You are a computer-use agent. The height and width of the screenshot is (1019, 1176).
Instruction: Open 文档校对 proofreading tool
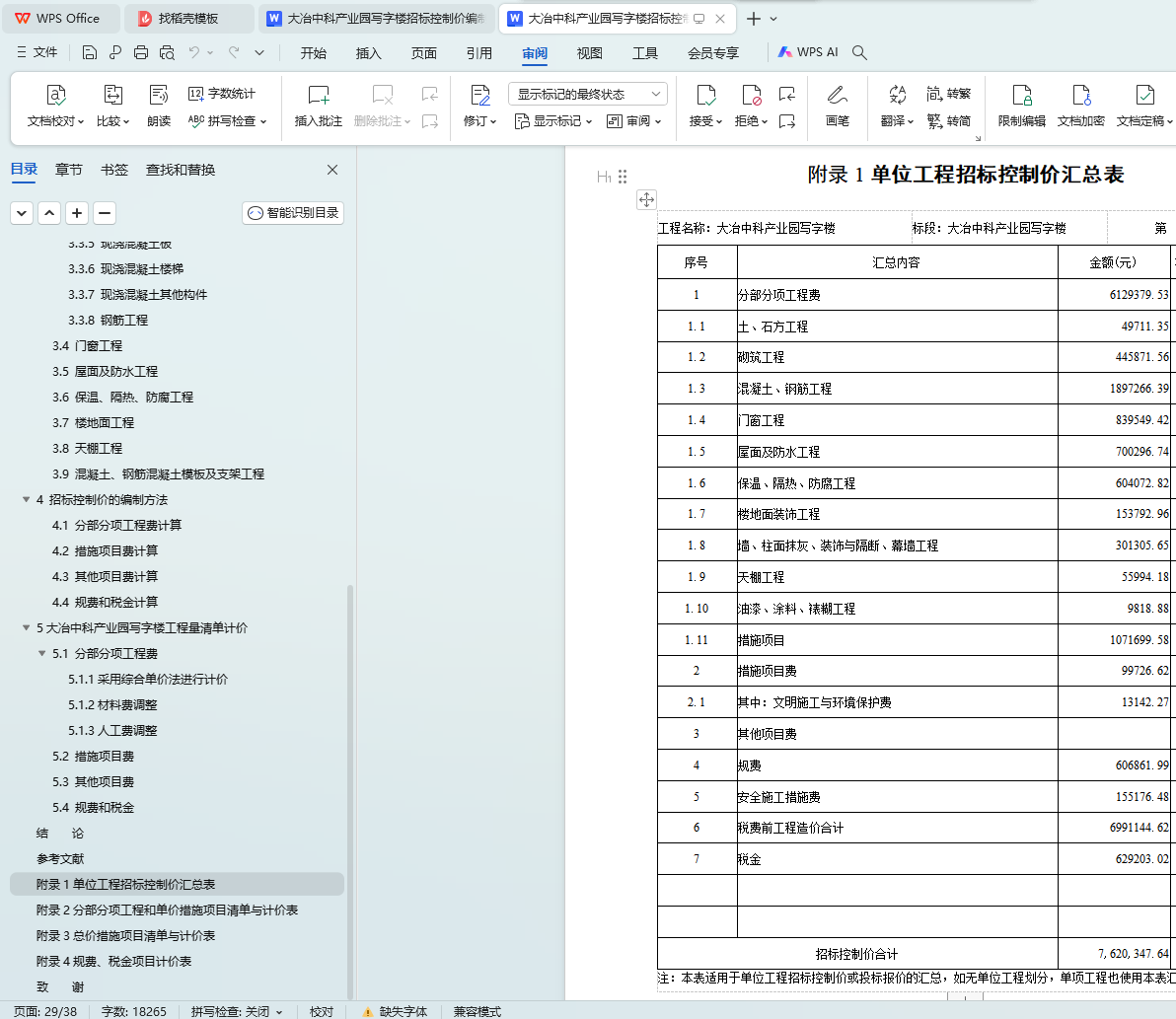(x=55, y=106)
